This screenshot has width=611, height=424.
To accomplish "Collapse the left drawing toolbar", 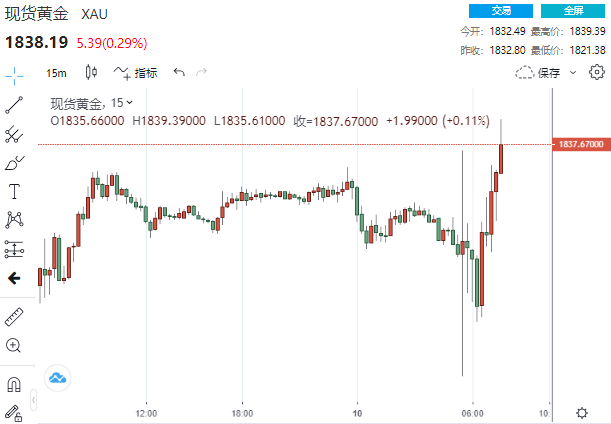I will tap(37, 401).
